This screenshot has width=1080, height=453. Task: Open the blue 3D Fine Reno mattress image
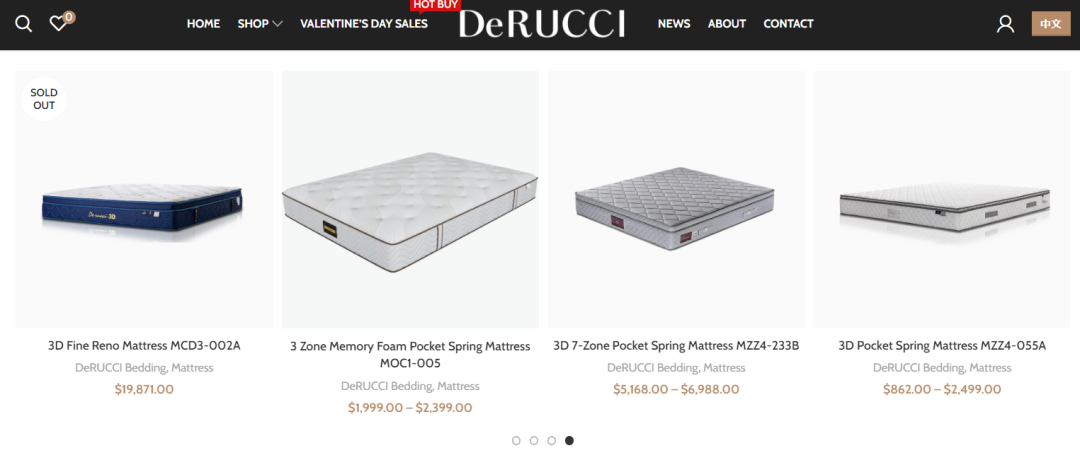pos(144,199)
